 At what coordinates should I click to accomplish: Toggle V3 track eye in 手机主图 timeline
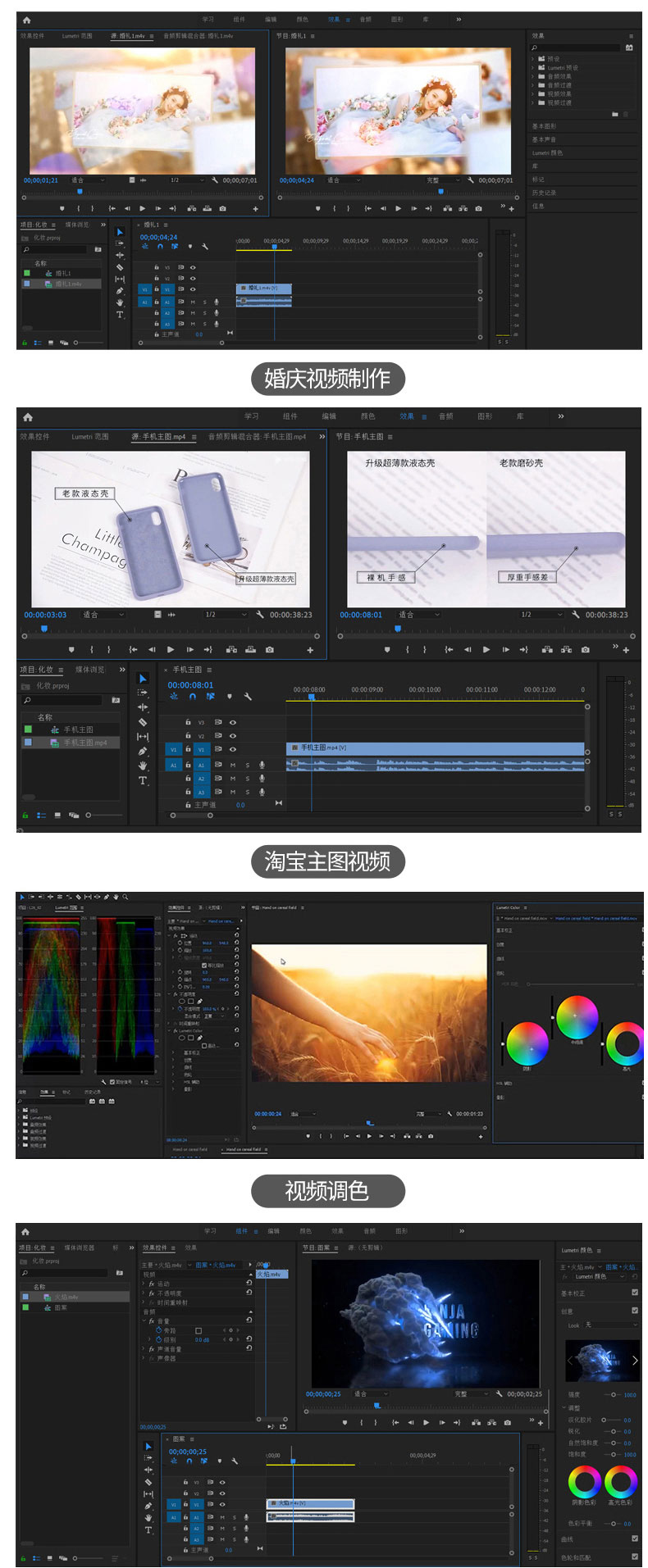233,723
